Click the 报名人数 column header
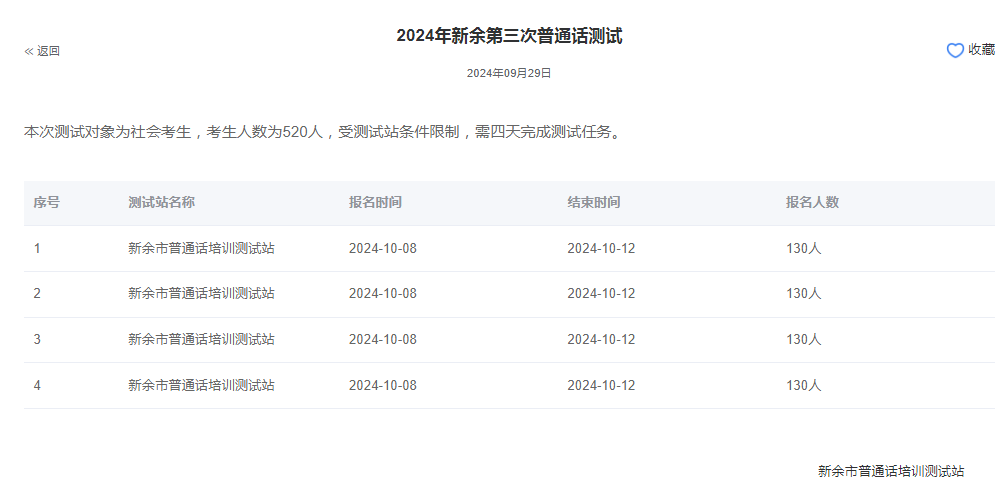The image size is (1008, 488). [x=812, y=202]
